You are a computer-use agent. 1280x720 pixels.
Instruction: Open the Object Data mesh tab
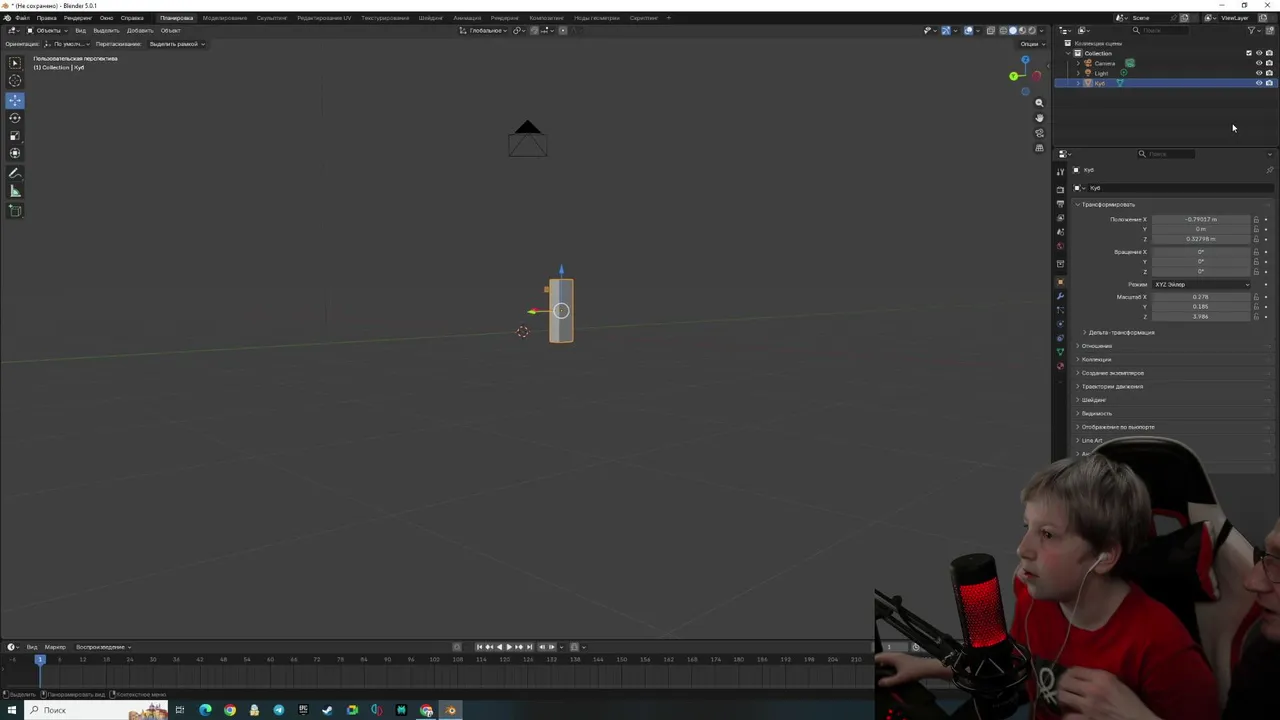click(1061, 352)
